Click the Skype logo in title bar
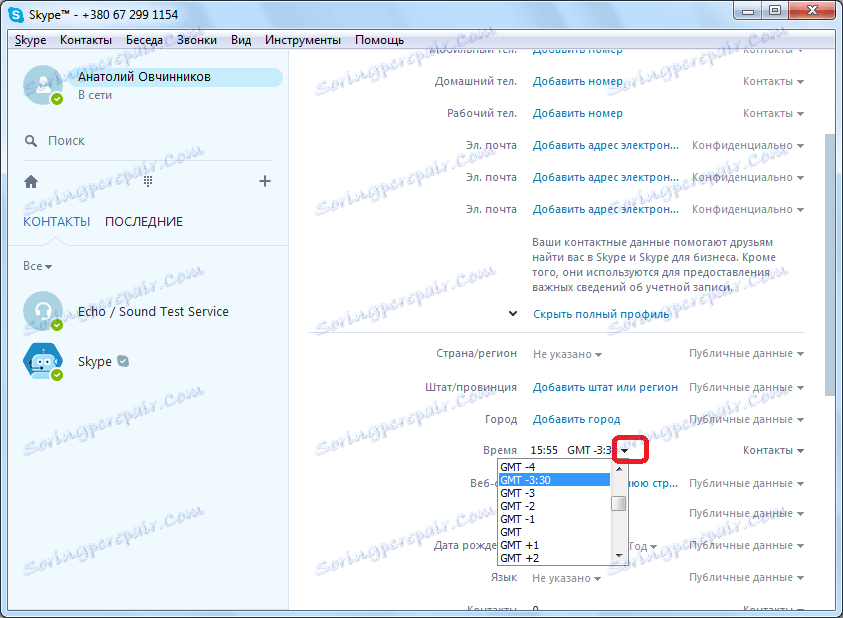 click(16, 15)
